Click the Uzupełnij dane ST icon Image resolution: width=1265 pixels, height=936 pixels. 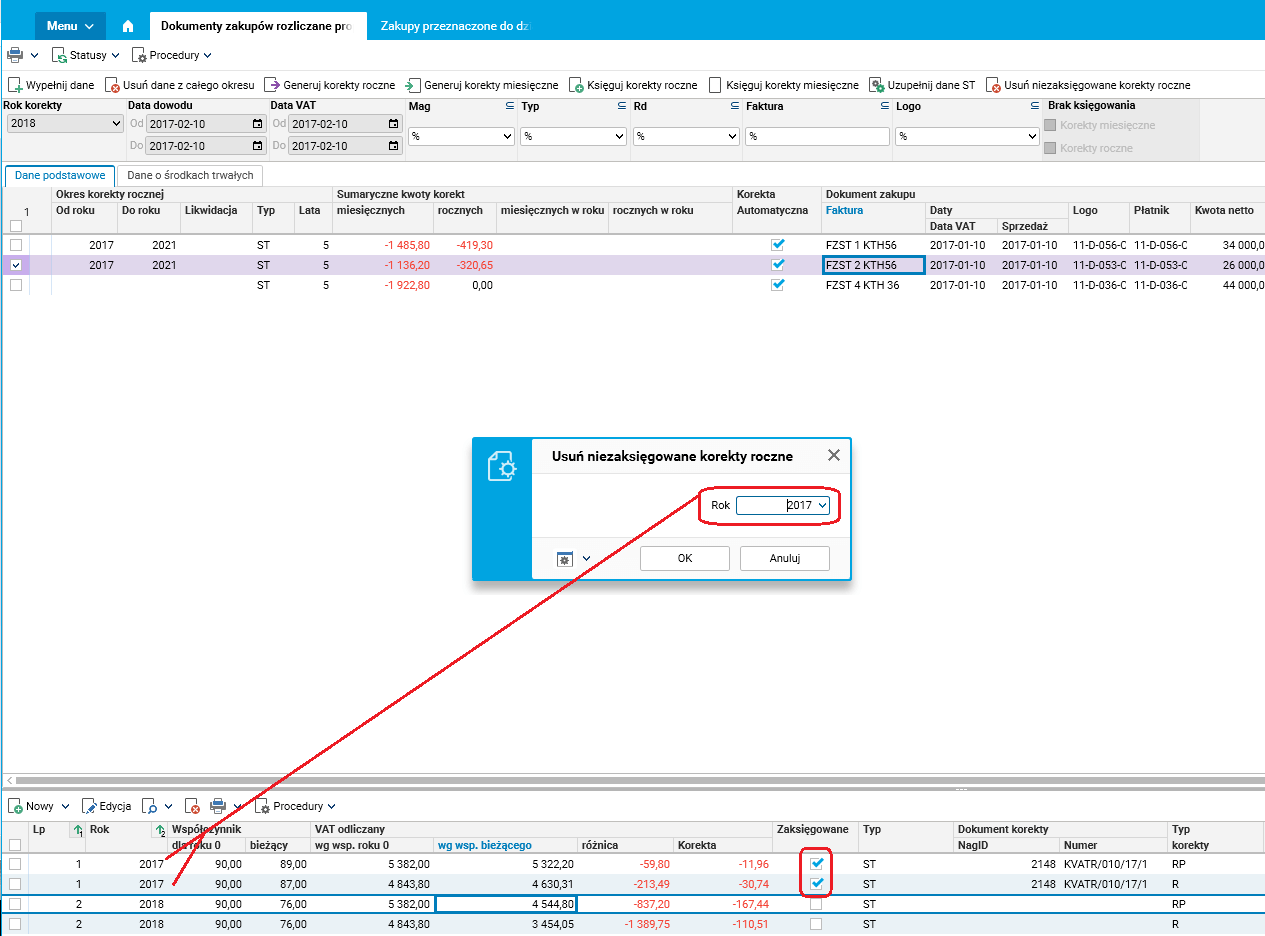(876, 86)
